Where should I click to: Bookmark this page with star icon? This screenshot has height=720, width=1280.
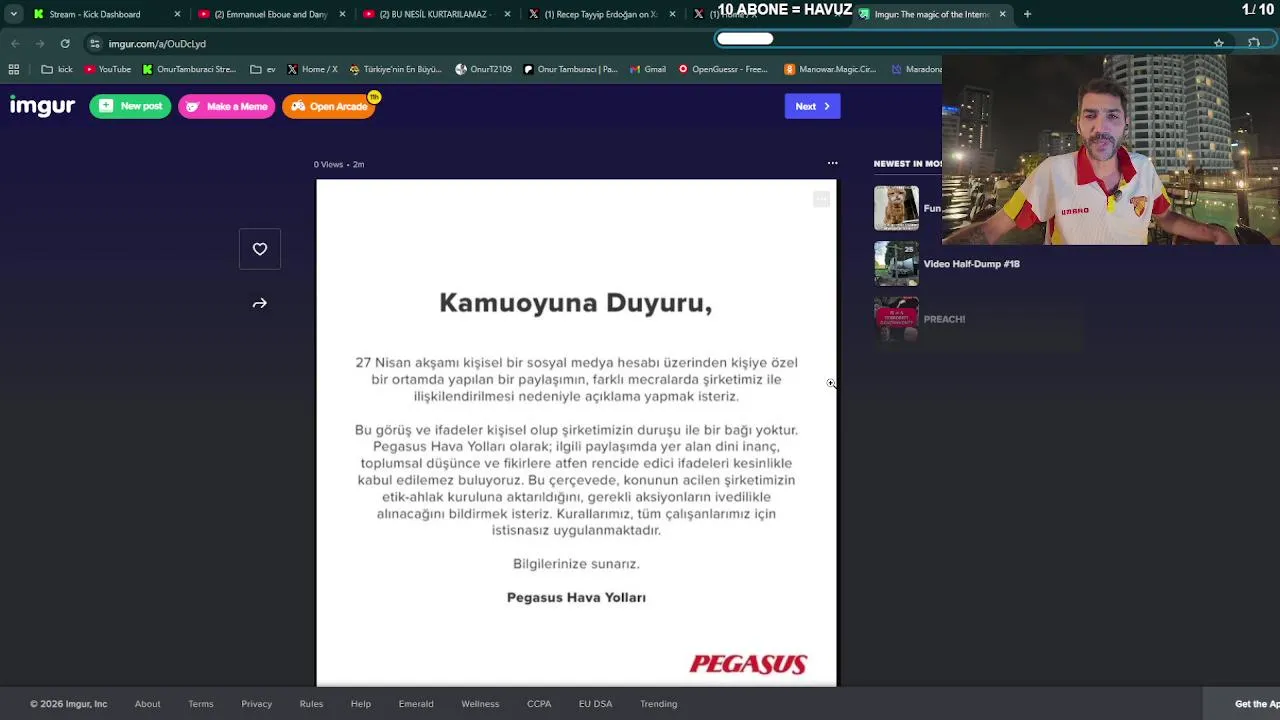(x=1218, y=44)
